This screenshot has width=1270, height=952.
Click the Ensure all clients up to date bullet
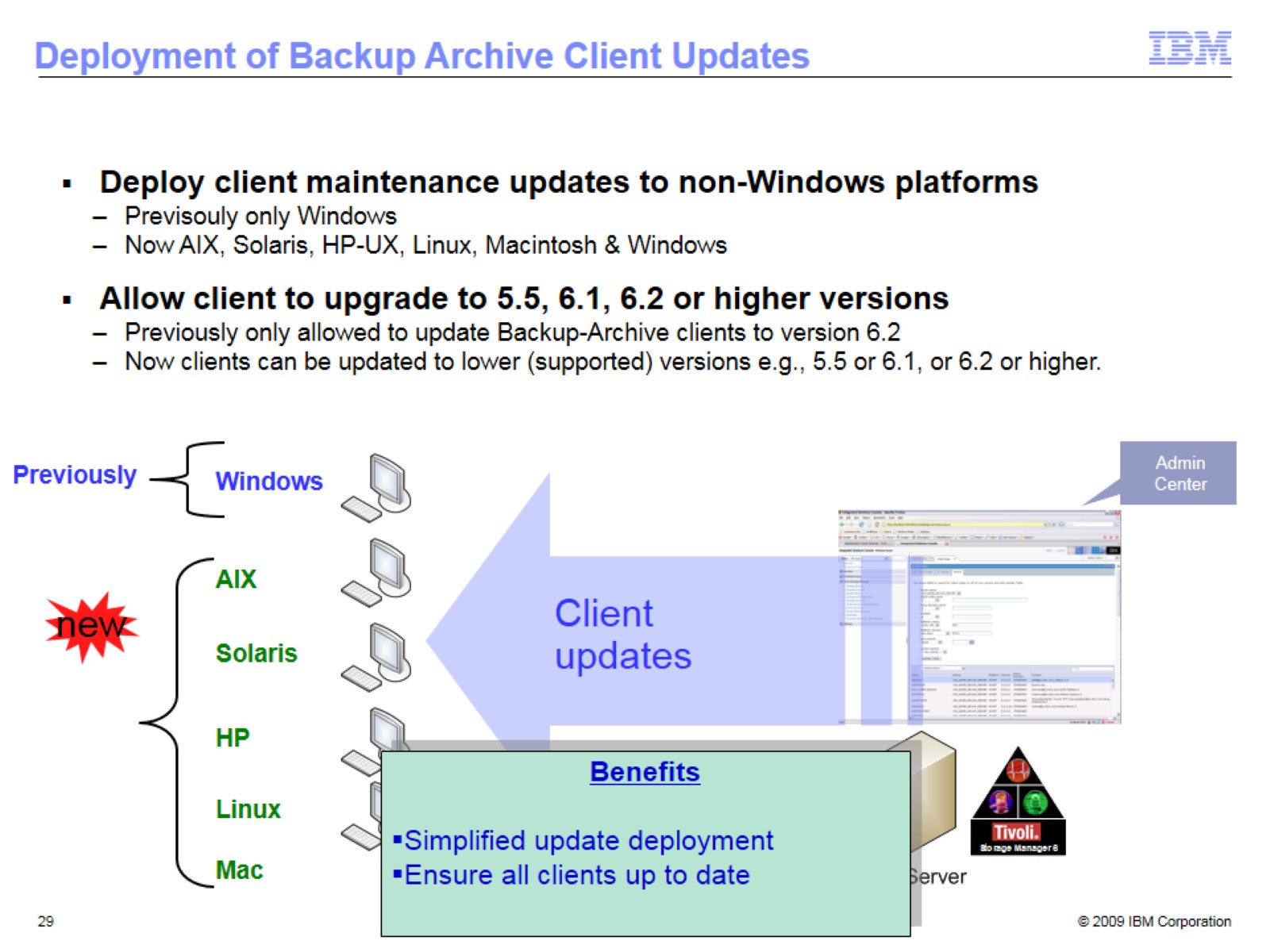point(571,875)
